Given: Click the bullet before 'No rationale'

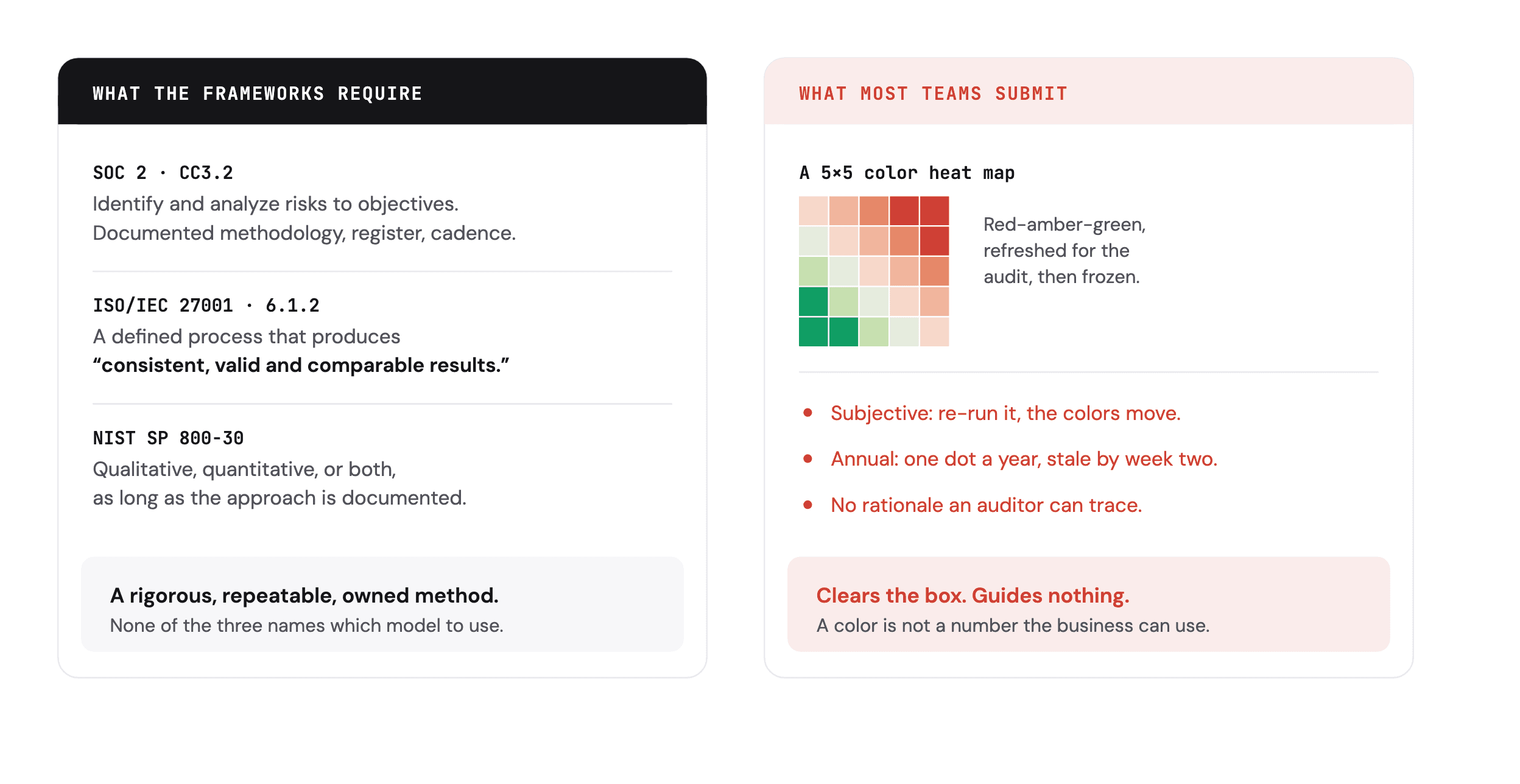Looking at the screenshot, I should 807,505.
